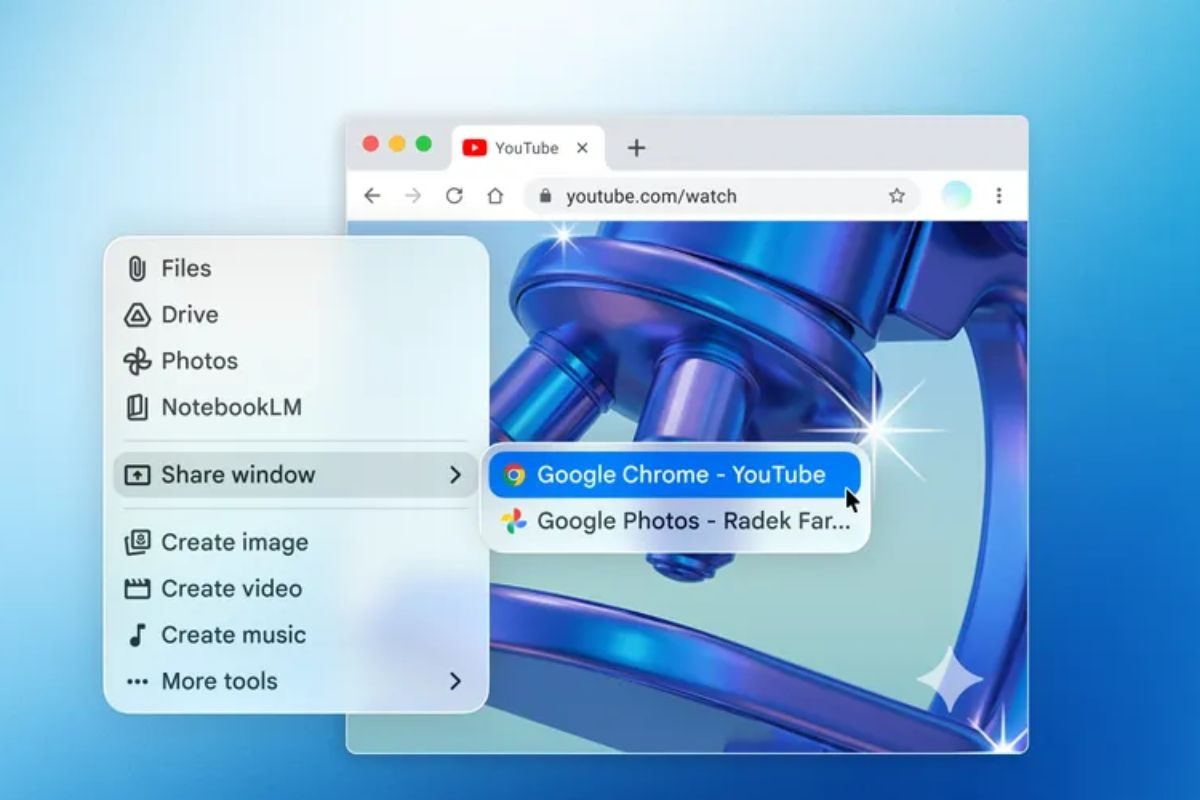Click the NotebookLM notebook icon
This screenshot has height=800, width=1200.
(137, 407)
